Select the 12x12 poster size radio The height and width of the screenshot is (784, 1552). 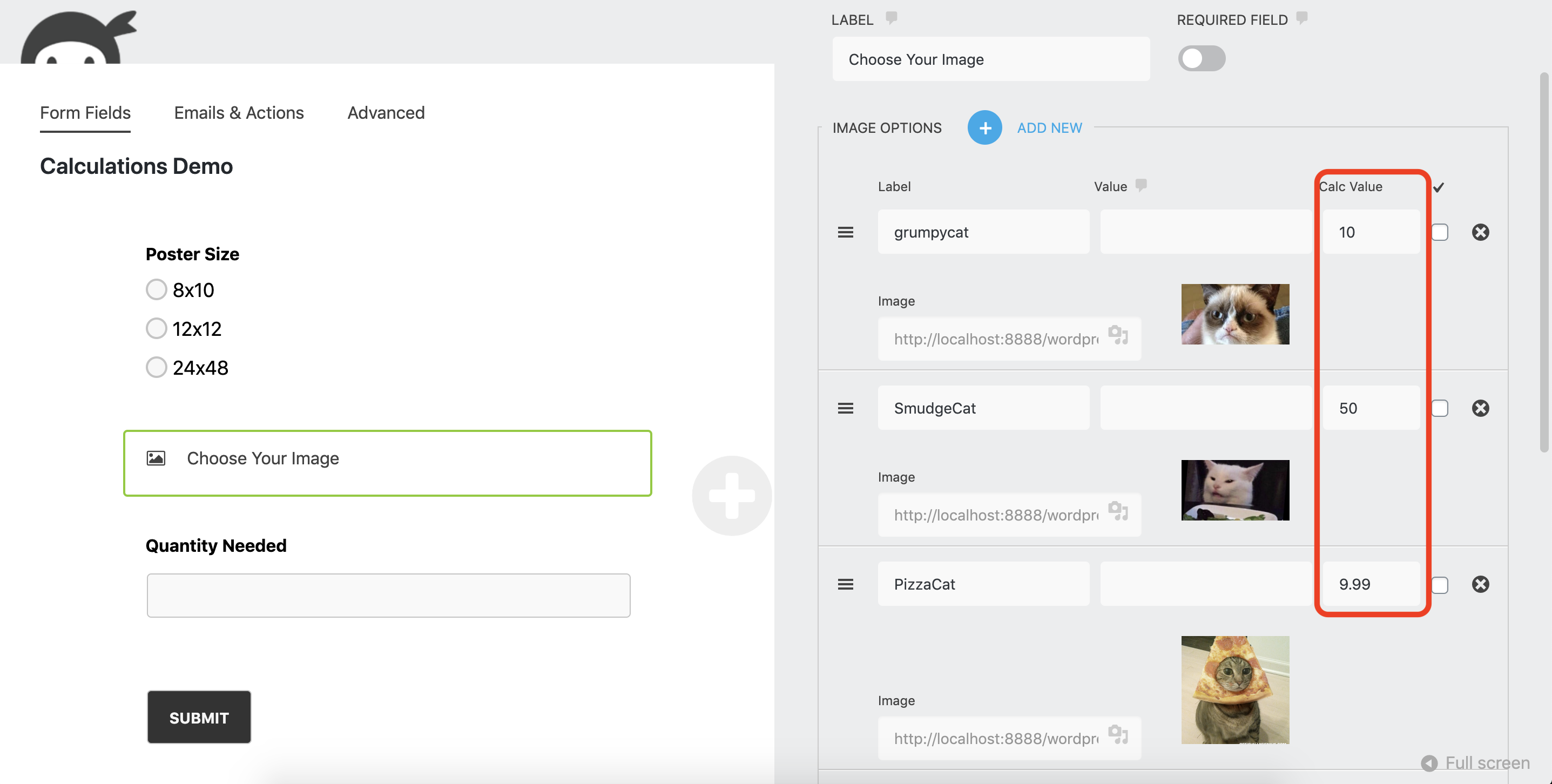pos(156,328)
